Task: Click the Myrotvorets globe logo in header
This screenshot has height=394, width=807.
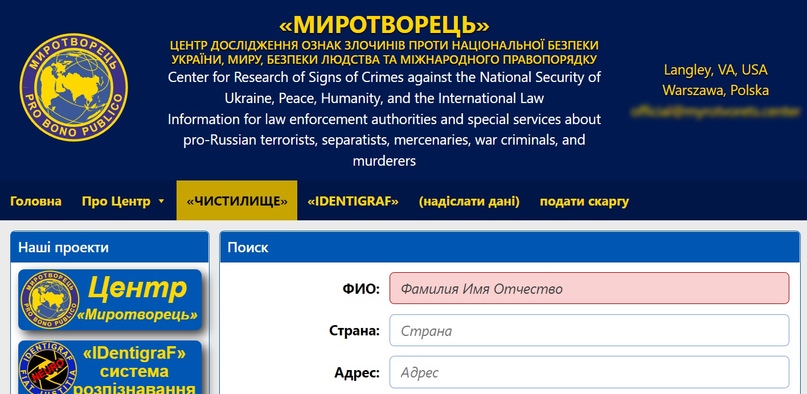Action: (74, 87)
